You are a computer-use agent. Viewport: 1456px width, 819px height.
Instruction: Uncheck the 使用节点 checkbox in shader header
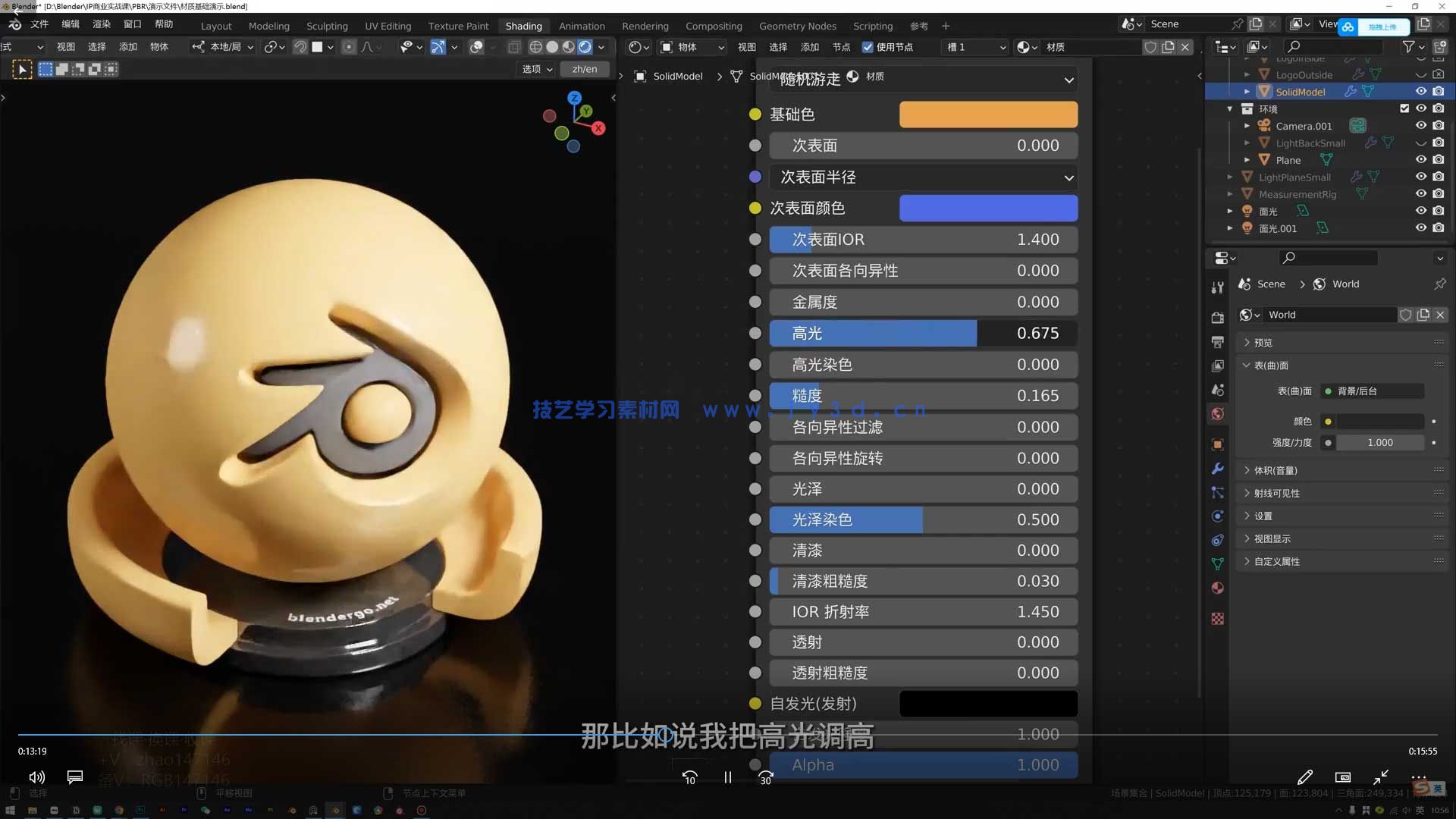[x=868, y=47]
